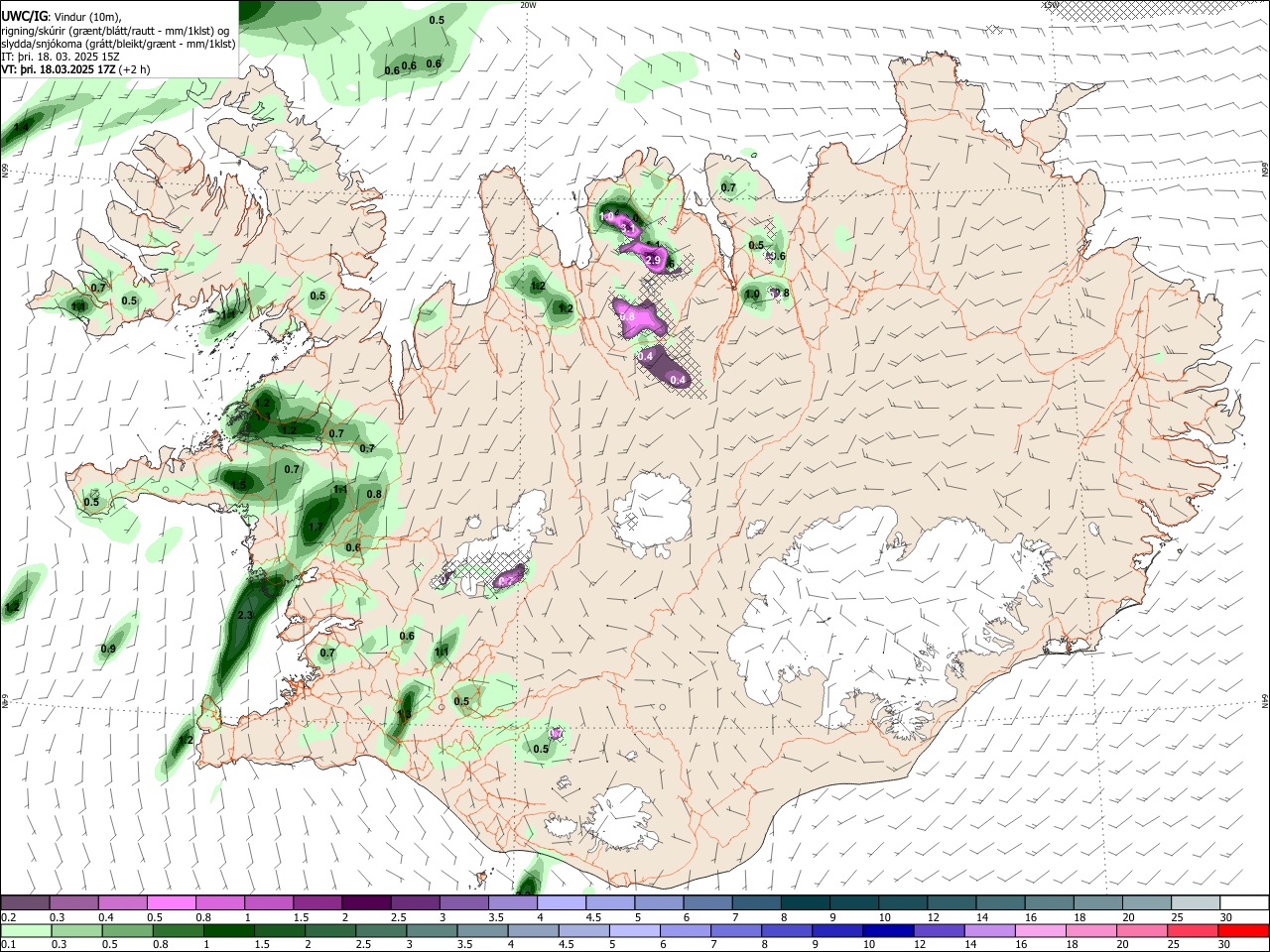Click the "rigning/skúrir (grænt/blátt/rautt - mm/1klst) og" line
This screenshot has height=952, width=1270.
(116, 31)
